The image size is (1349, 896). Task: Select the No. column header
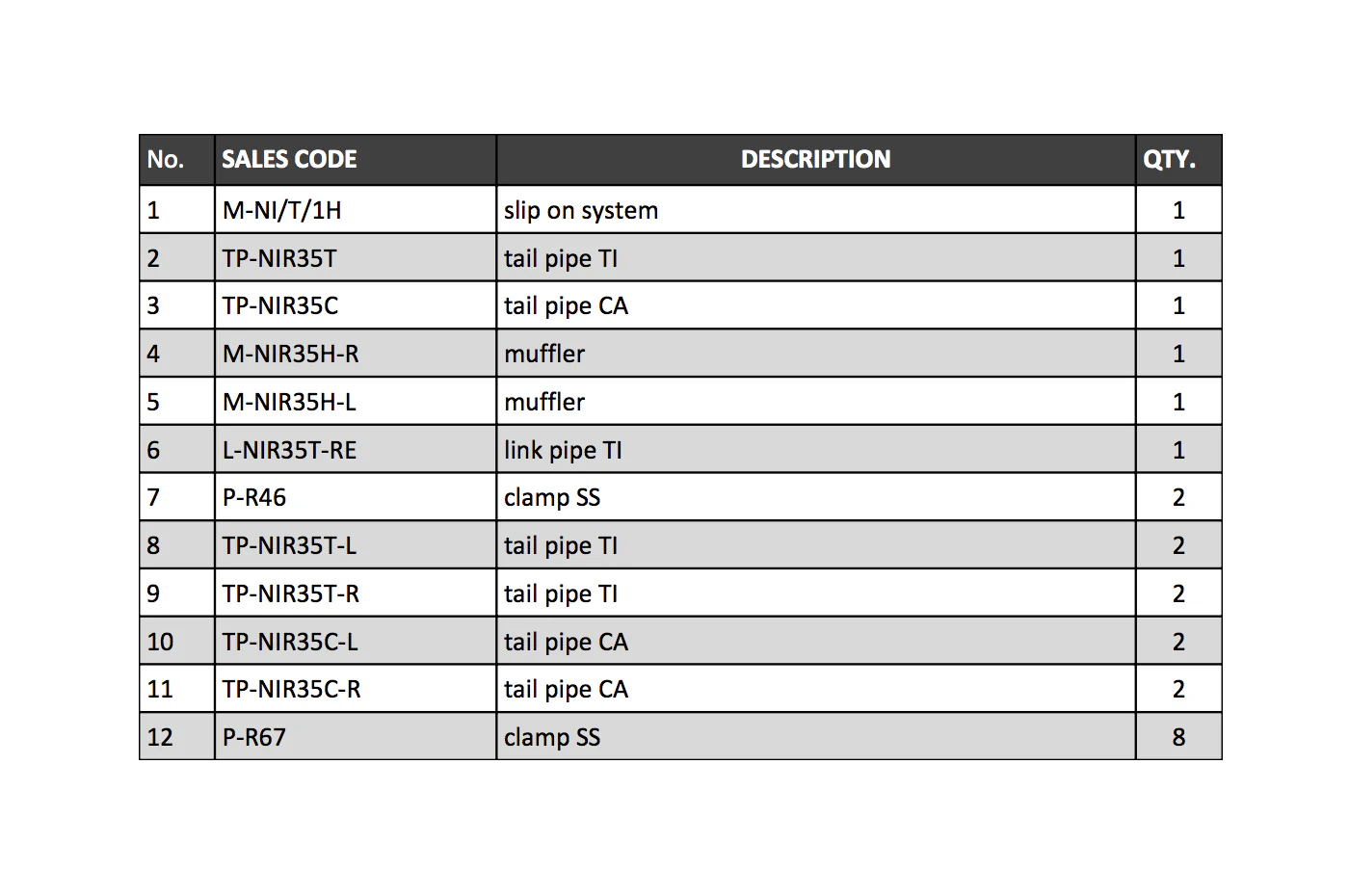177,160
